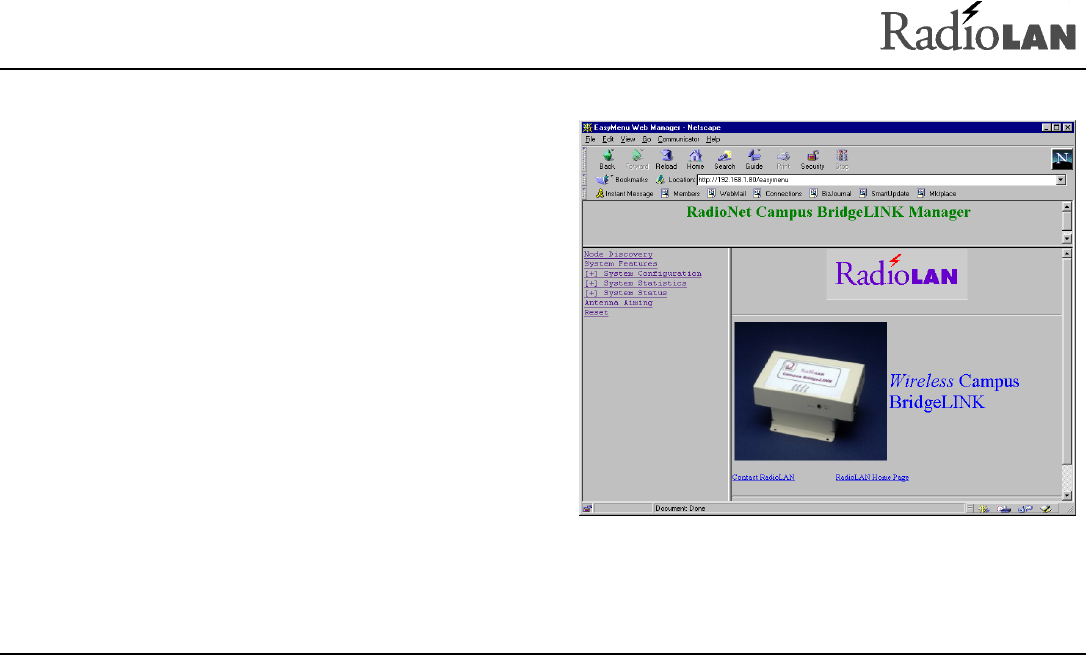
Task: Open RadioLAN Home Page link
Action: click(872, 477)
